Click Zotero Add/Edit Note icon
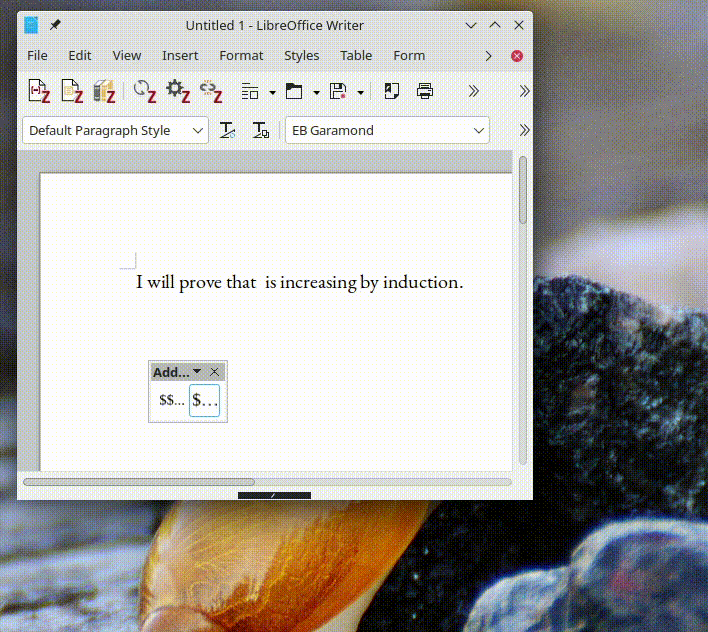This screenshot has width=708, height=632. pos(72,91)
